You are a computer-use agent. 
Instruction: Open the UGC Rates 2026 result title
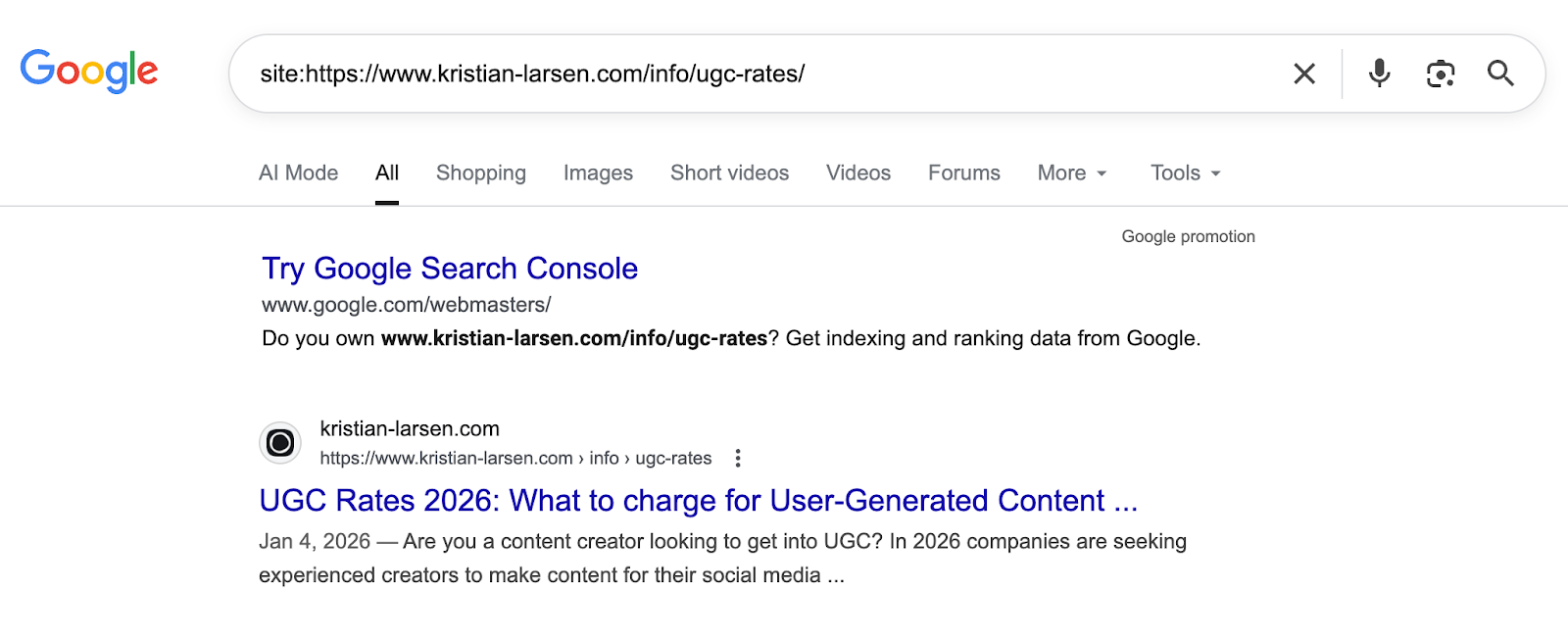[x=698, y=501]
